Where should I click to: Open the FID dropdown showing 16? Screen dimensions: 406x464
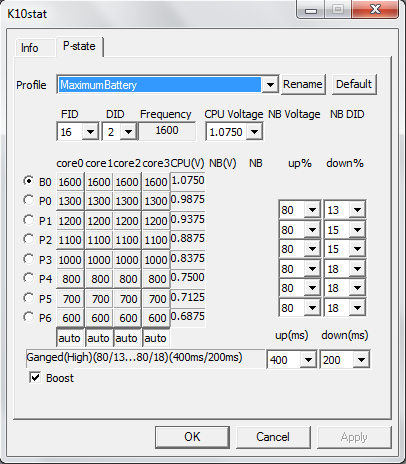(77, 132)
